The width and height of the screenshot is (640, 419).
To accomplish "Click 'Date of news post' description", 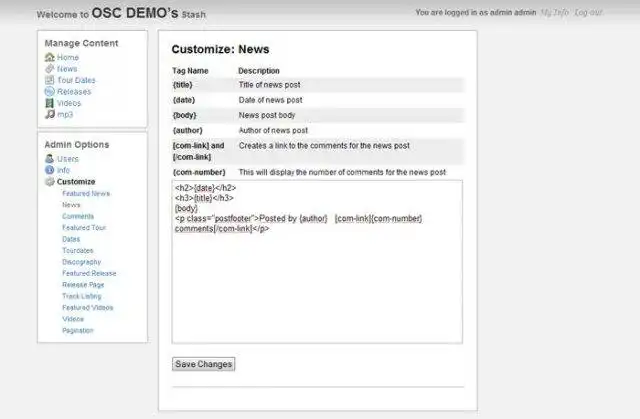I will tap(271, 100).
